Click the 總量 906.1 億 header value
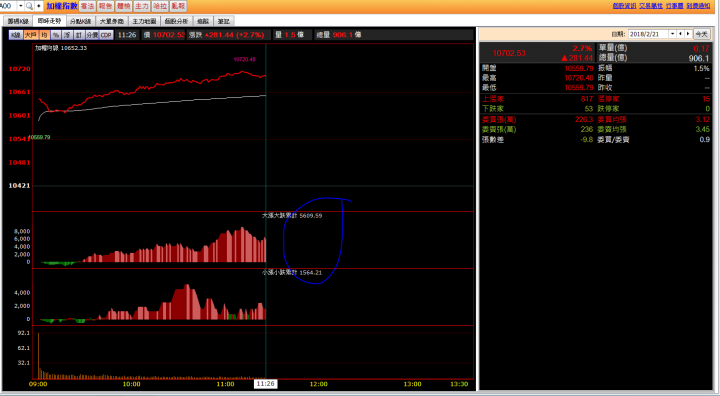This screenshot has width=720, height=396. pos(339,35)
